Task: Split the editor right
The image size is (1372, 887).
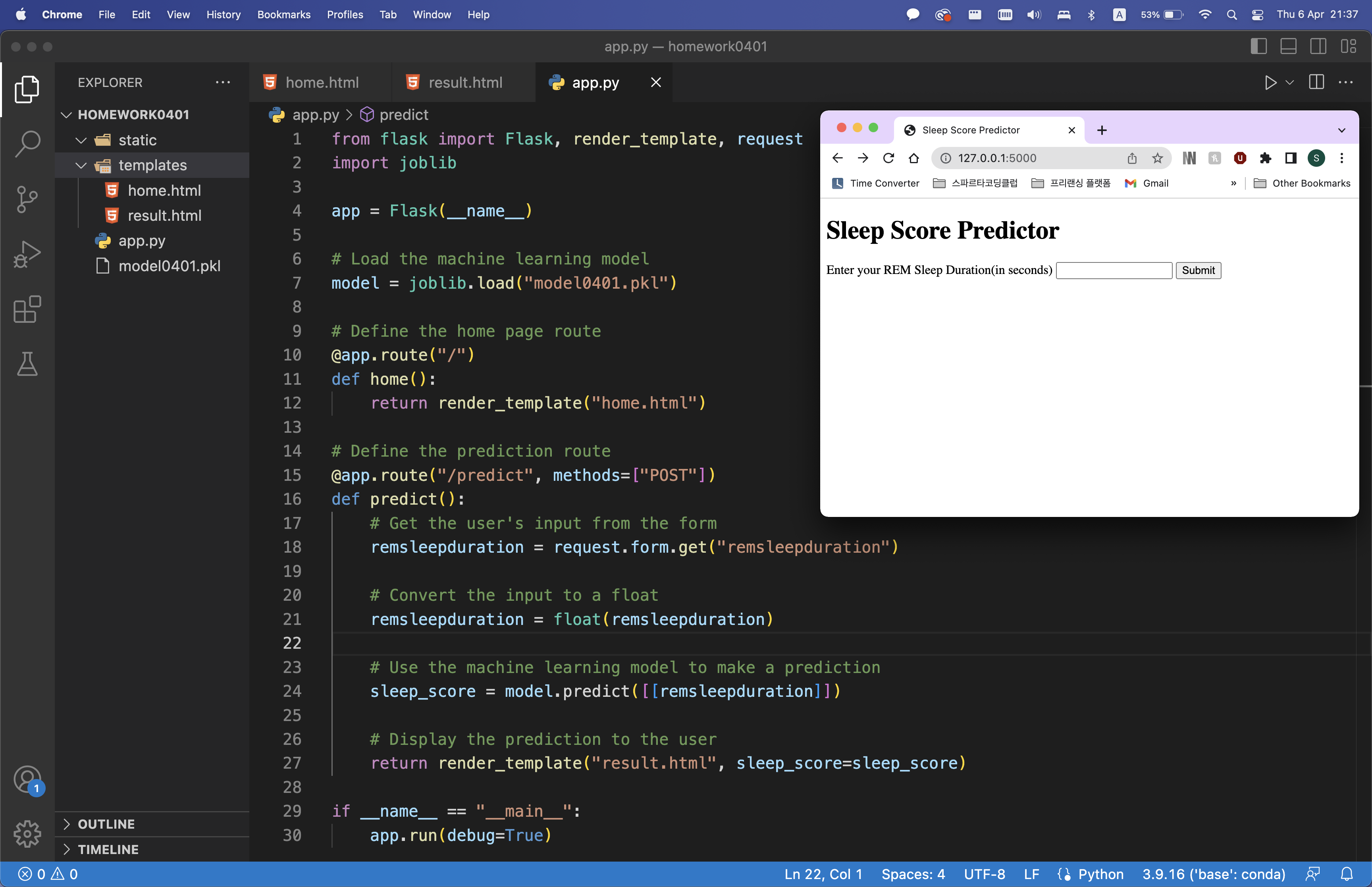Action: pos(1316,82)
